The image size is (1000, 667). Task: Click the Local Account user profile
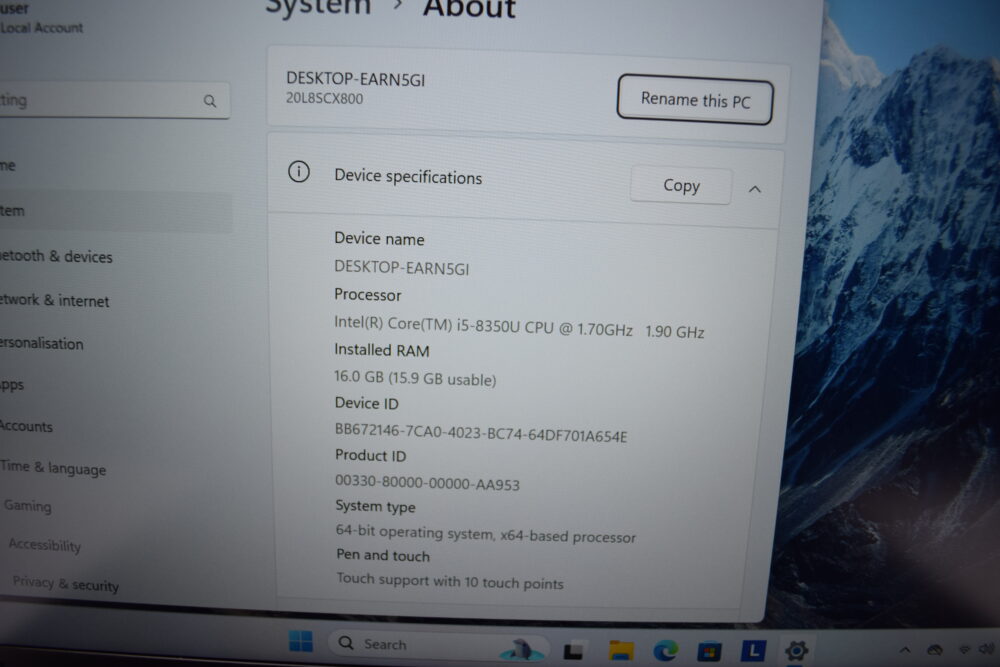tap(41, 18)
